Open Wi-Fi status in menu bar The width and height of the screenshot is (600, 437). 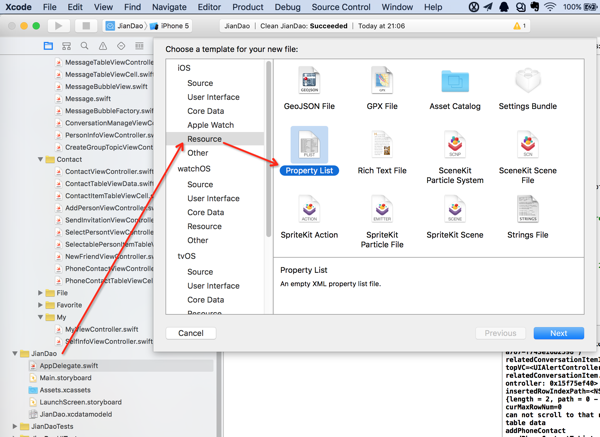click(550, 7)
